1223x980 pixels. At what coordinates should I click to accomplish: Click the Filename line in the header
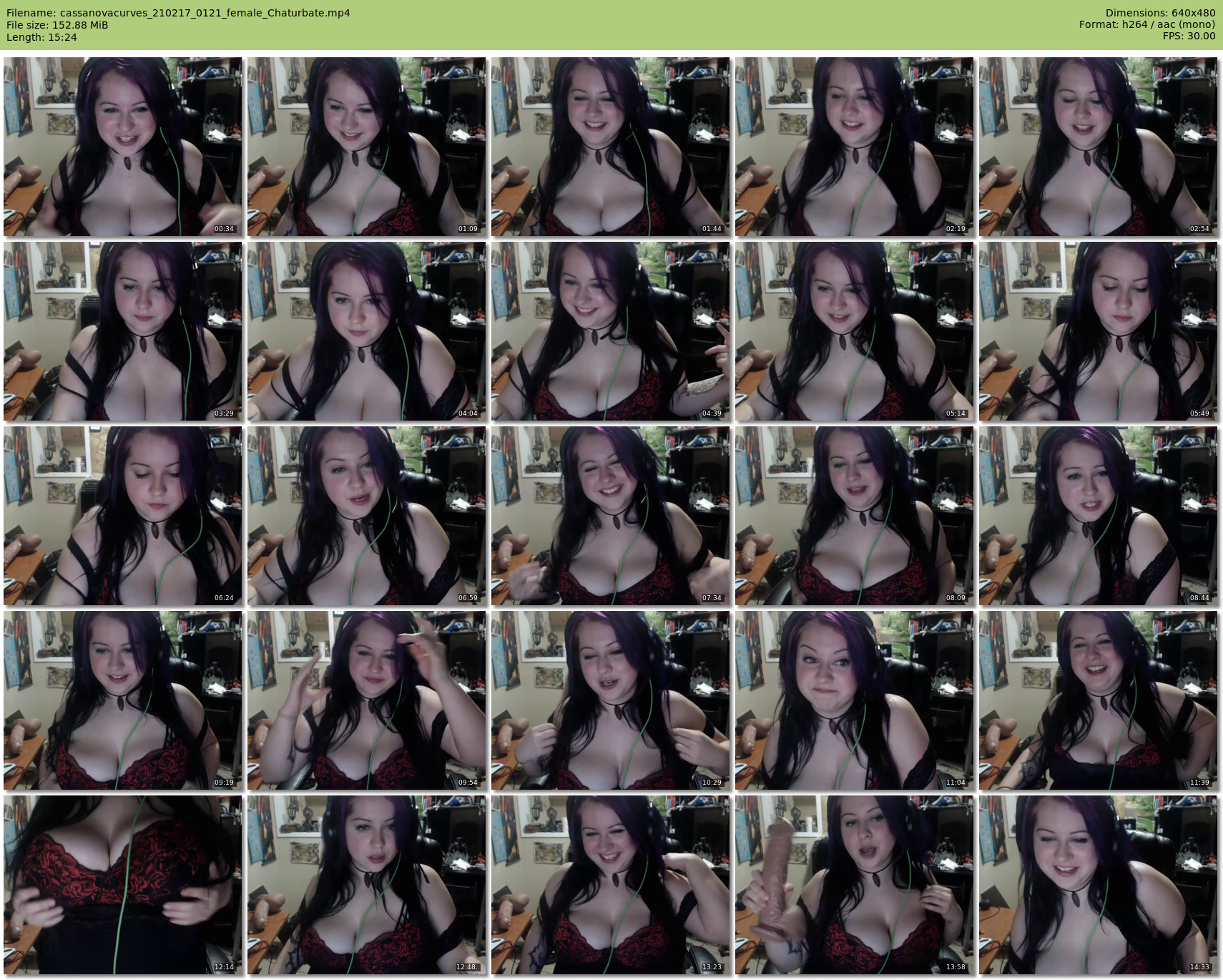(178, 13)
